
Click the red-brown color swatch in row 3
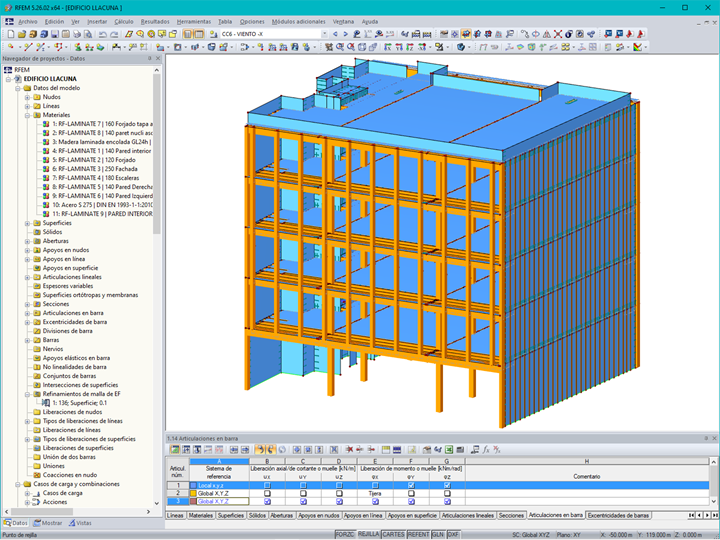click(x=193, y=502)
